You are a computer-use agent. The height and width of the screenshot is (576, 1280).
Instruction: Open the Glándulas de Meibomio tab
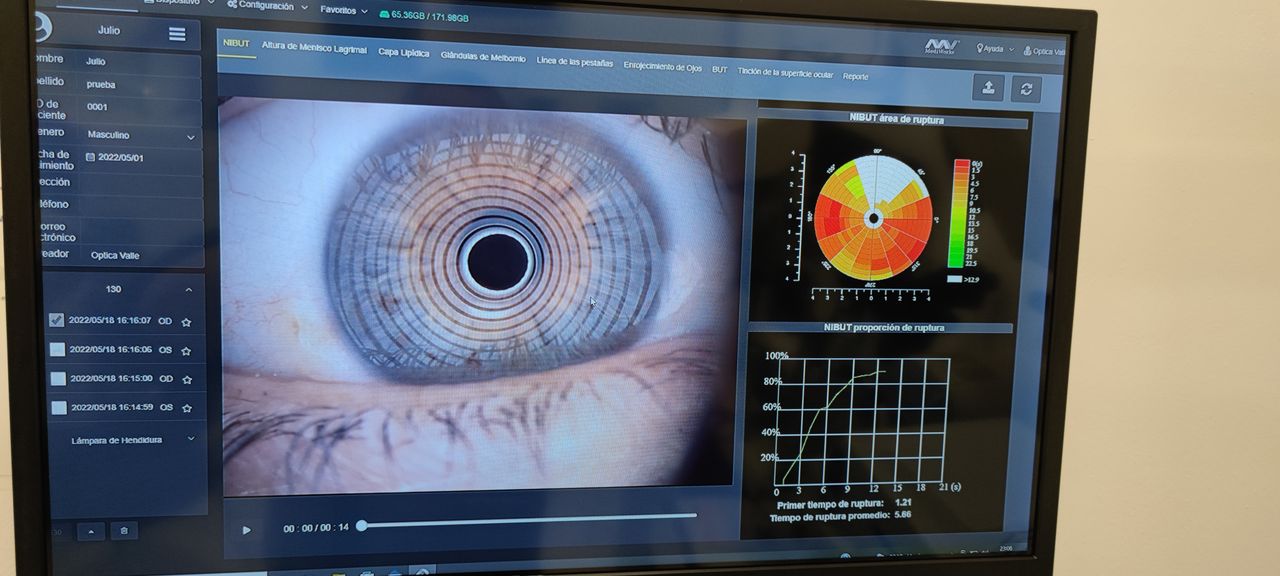[482, 58]
